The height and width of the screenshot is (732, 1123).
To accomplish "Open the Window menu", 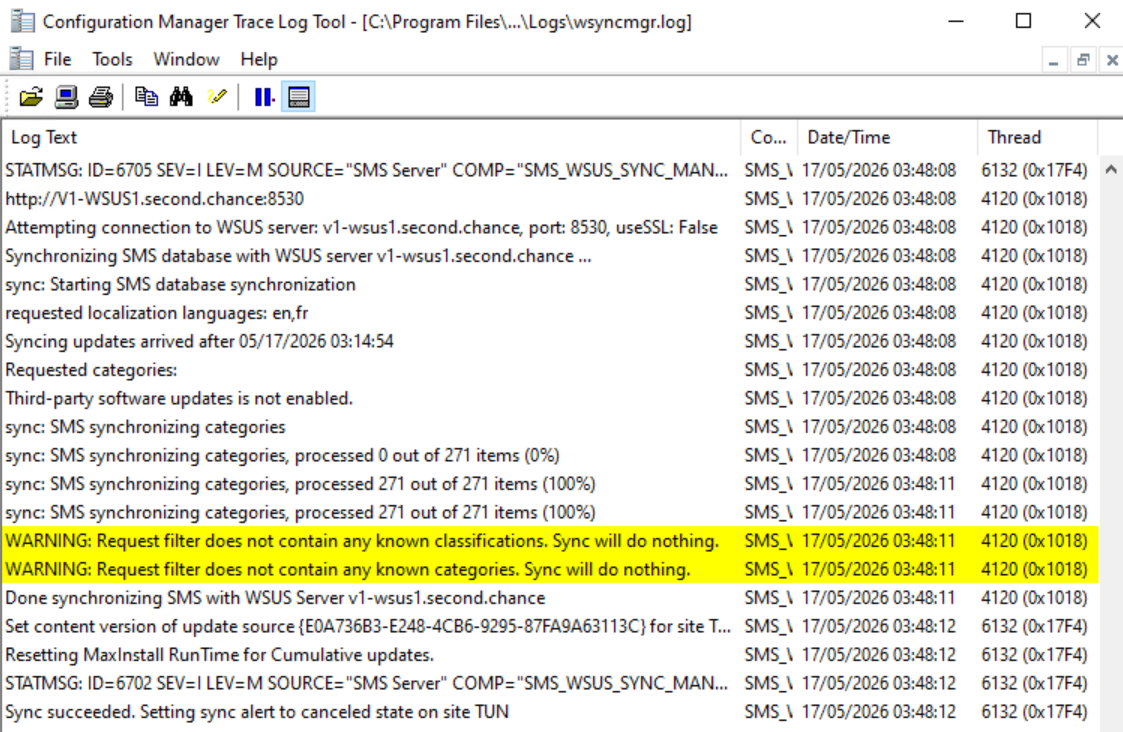I will click(x=186, y=59).
